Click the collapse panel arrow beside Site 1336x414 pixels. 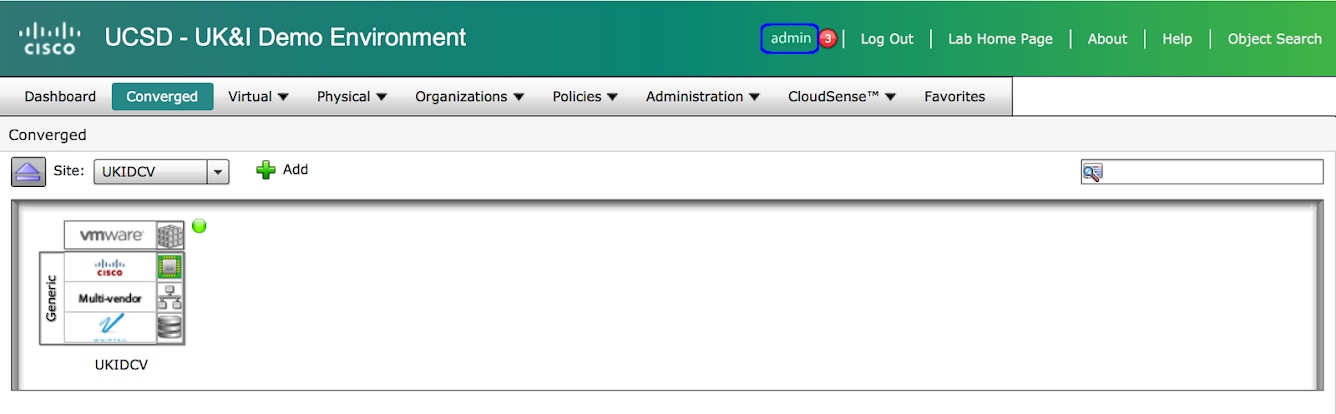click(28, 171)
